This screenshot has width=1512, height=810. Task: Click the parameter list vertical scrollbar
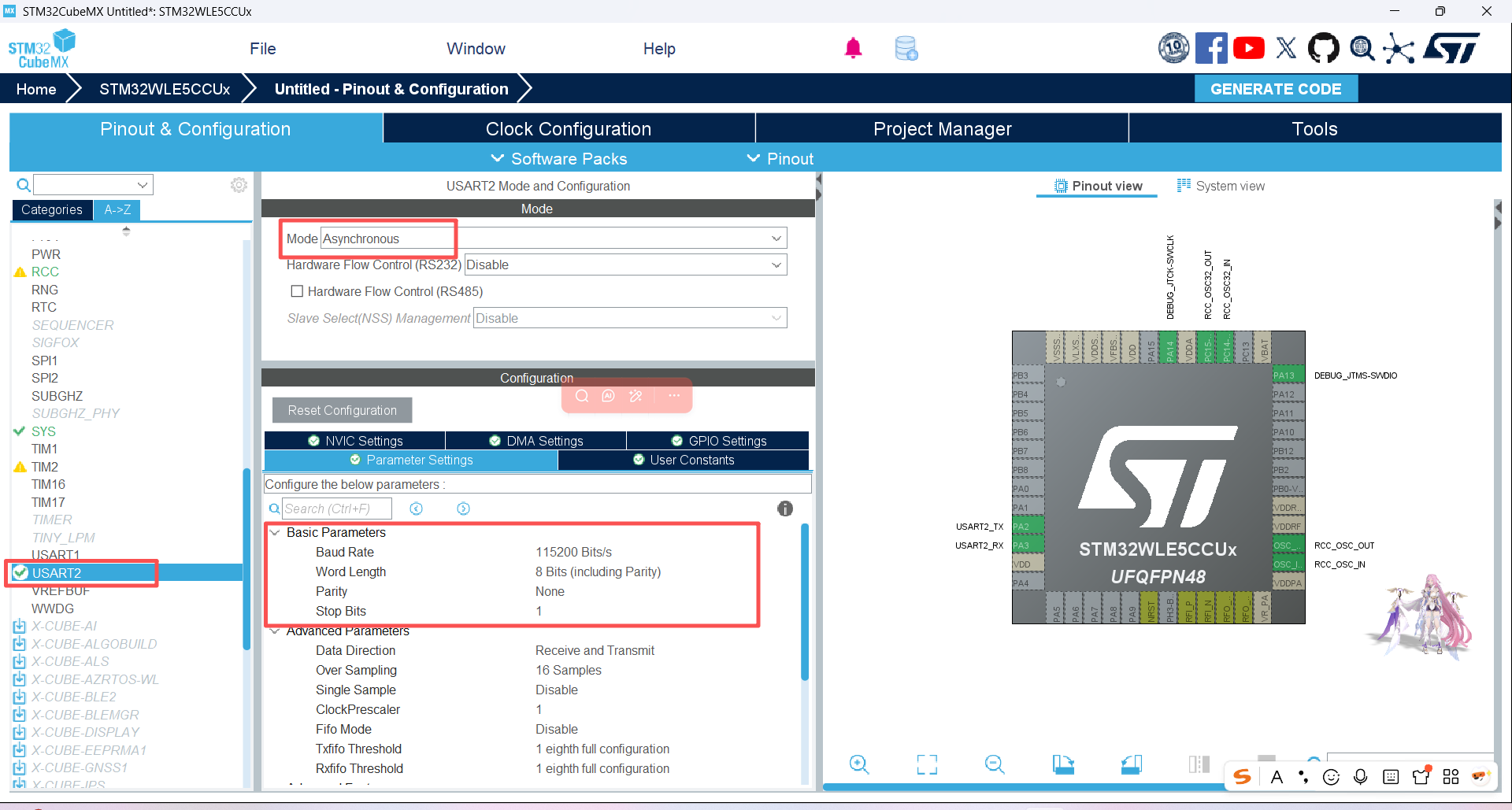click(805, 602)
